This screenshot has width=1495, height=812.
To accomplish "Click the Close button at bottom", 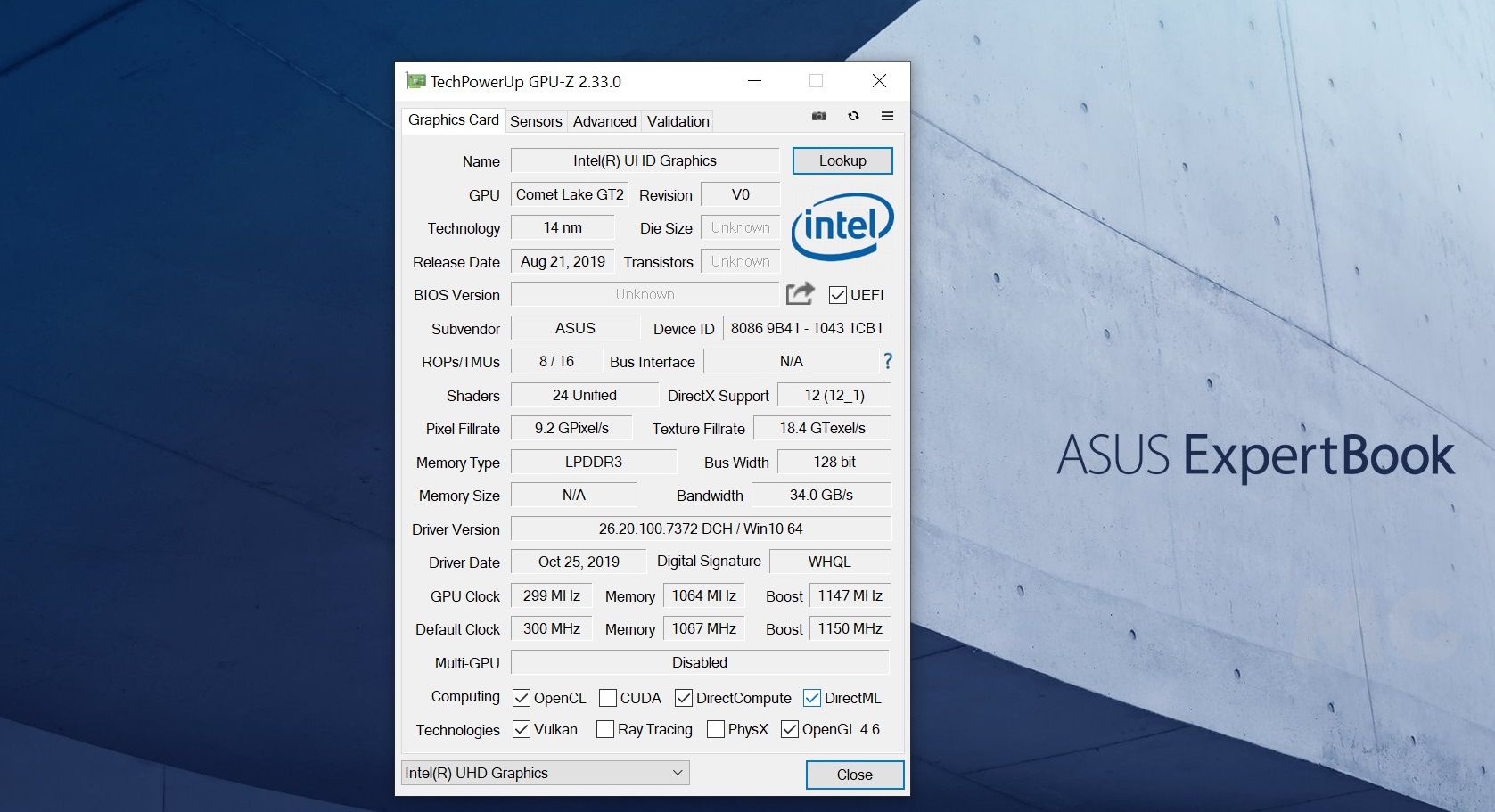I will point(854,775).
